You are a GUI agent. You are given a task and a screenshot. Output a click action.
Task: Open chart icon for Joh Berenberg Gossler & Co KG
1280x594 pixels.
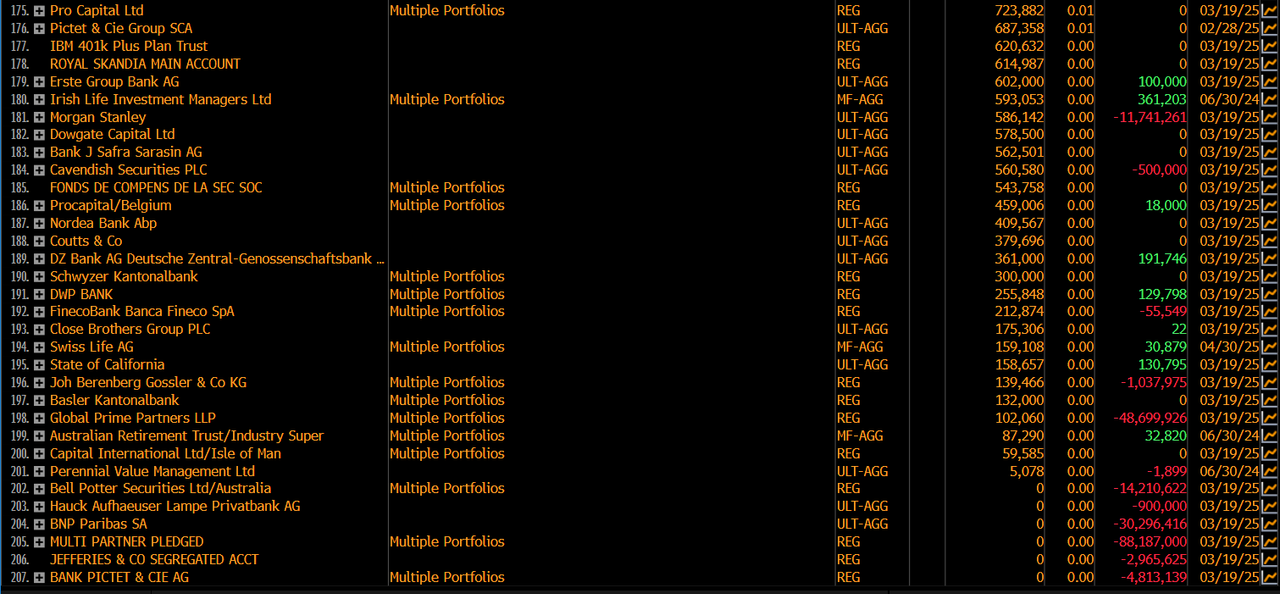[1270, 383]
